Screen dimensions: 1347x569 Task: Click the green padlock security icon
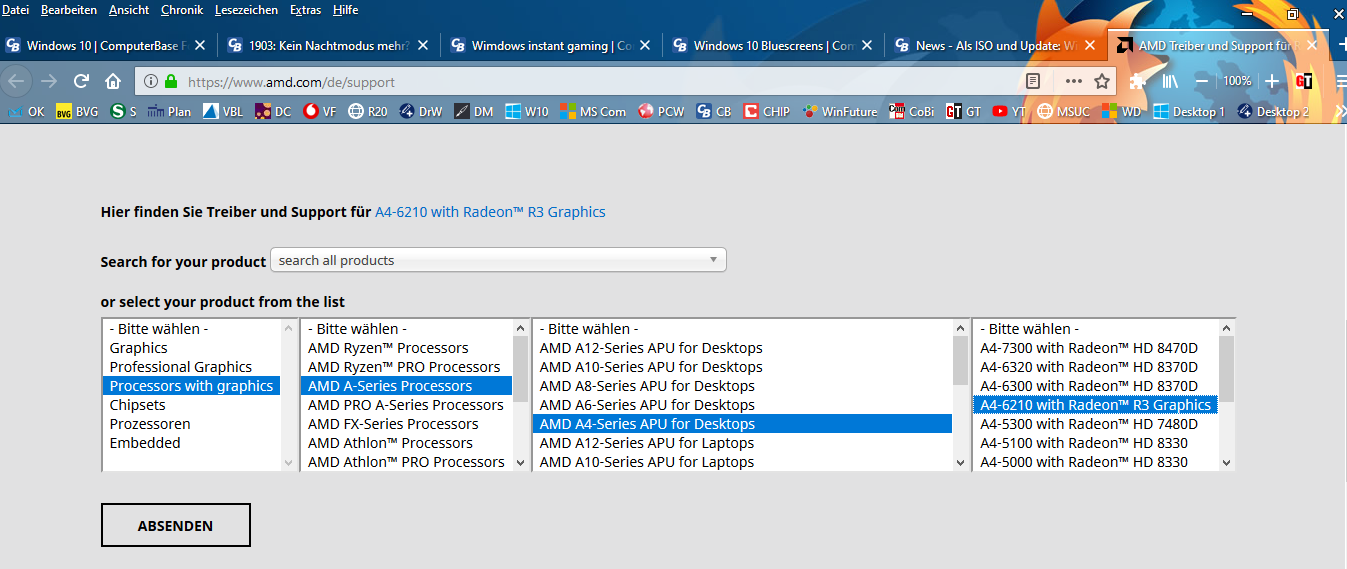(170, 81)
